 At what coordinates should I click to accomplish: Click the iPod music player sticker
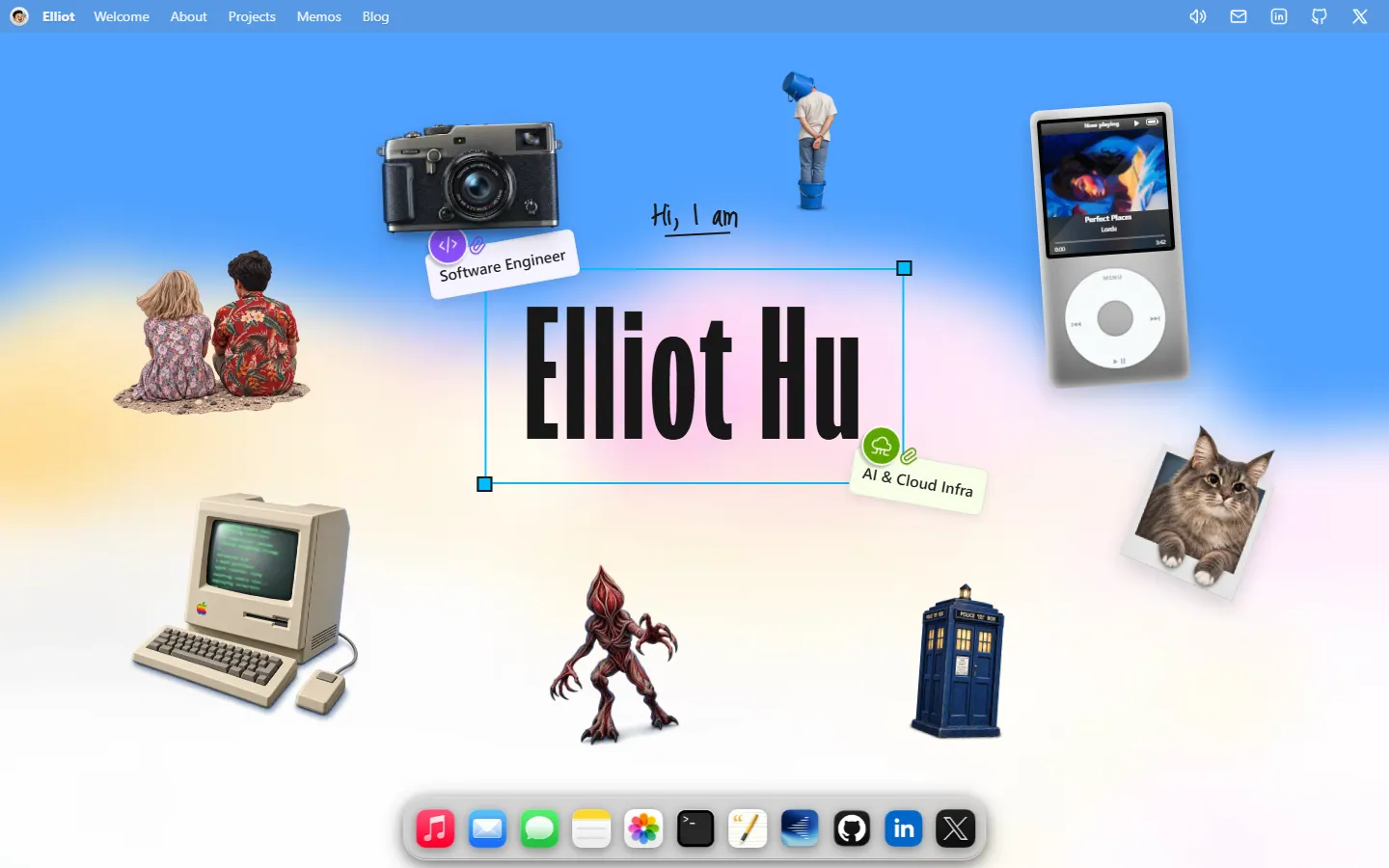1109,245
